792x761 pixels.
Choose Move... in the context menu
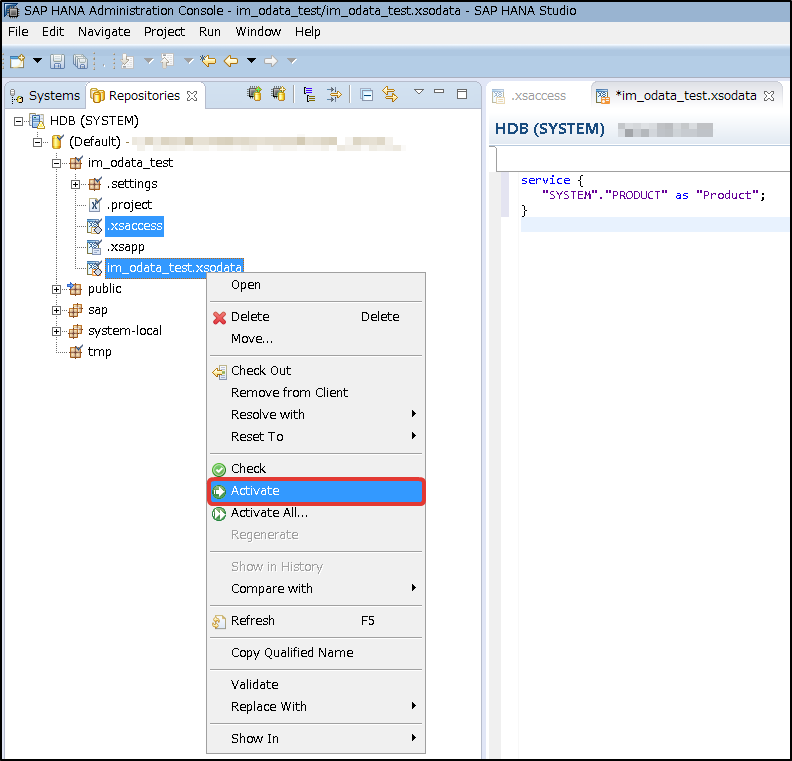316,339
